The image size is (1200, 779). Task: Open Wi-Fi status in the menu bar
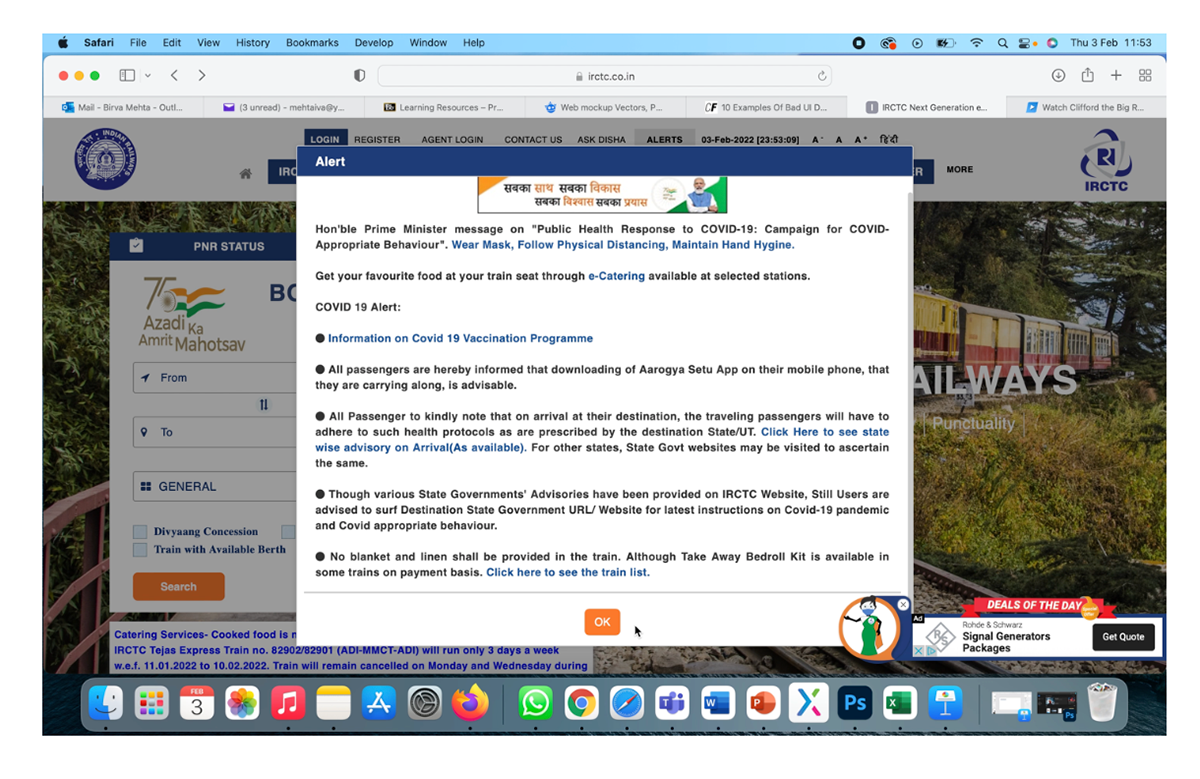click(x=976, y=43)
